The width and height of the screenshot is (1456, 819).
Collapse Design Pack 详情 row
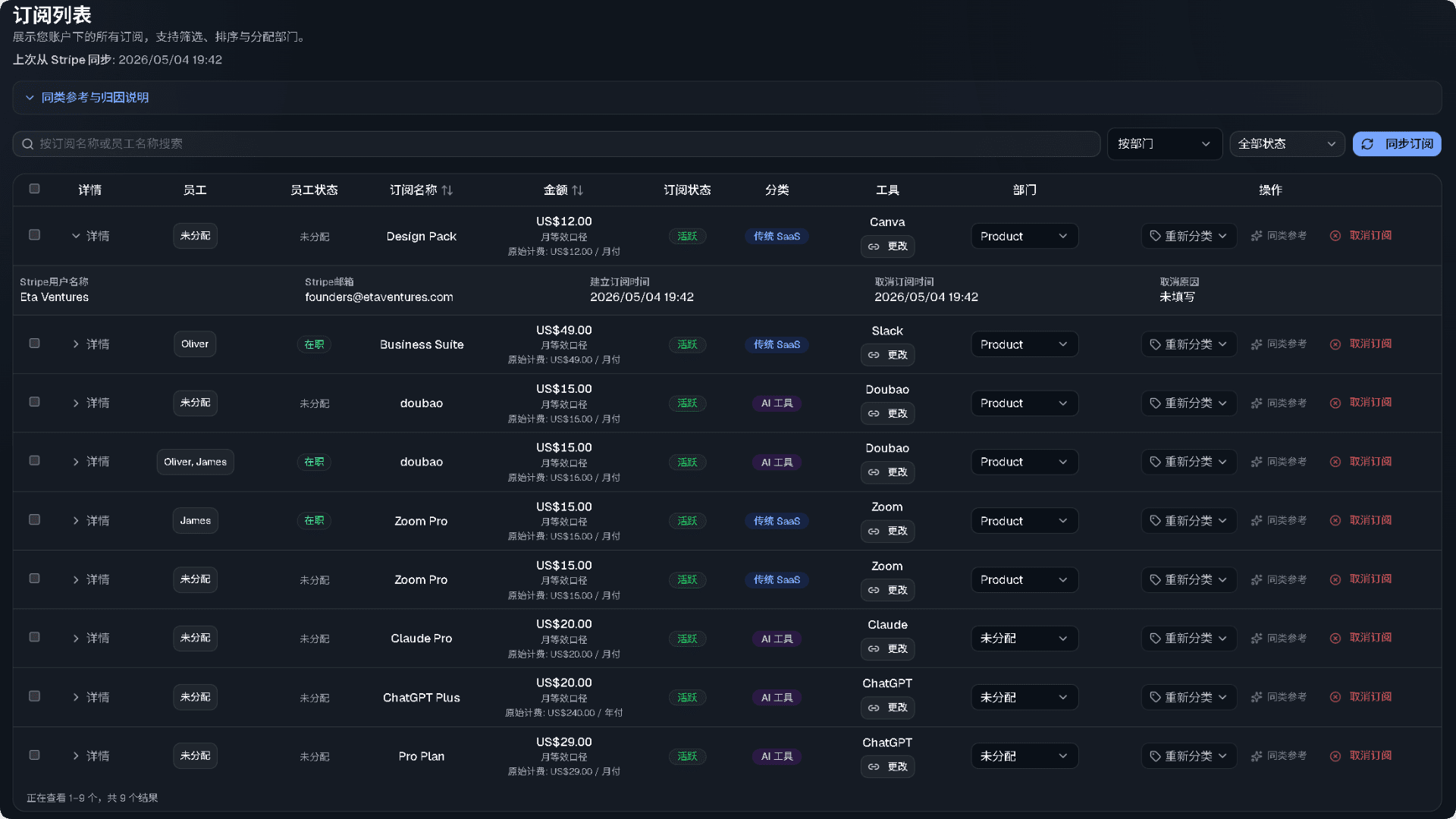[90, 237]
